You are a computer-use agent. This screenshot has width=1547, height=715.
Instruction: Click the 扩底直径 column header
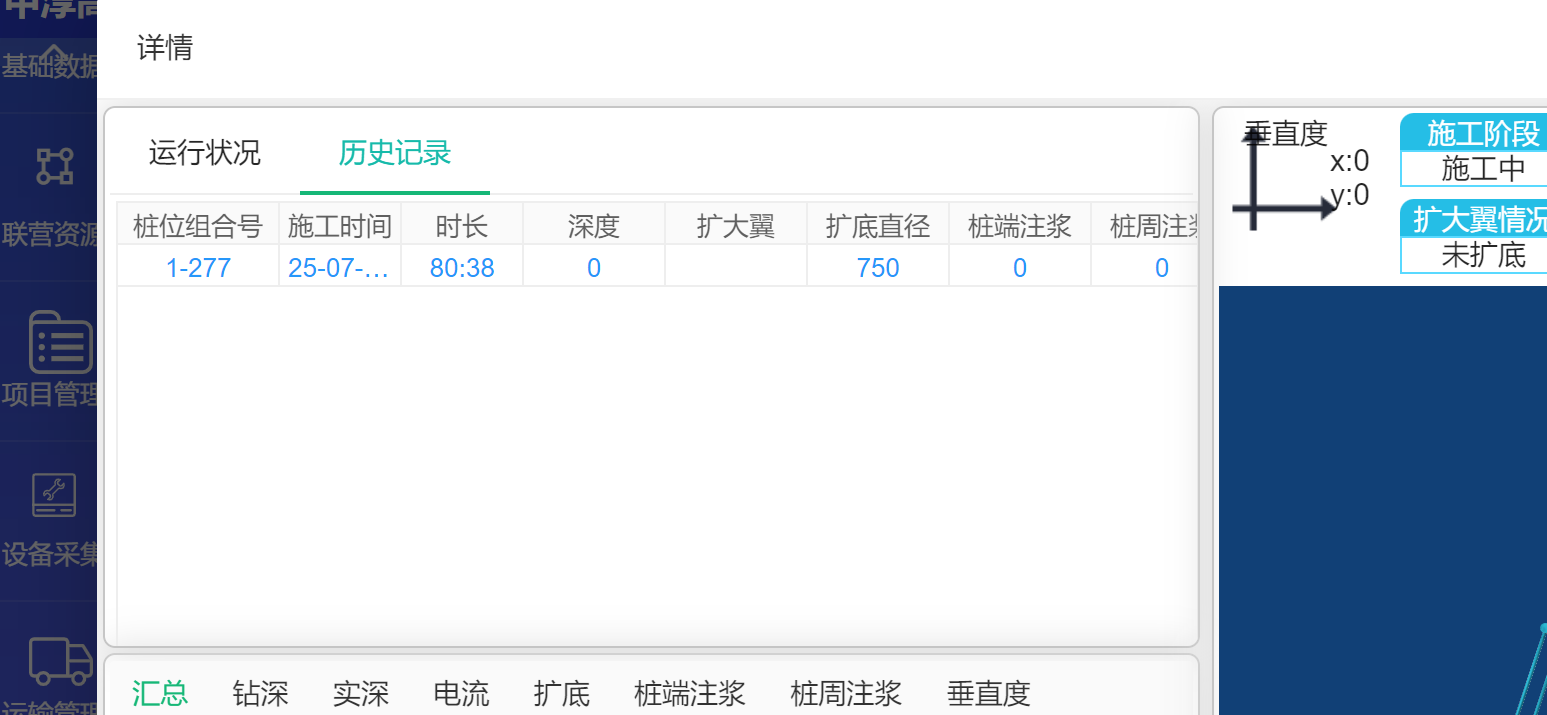click(878, 227)
